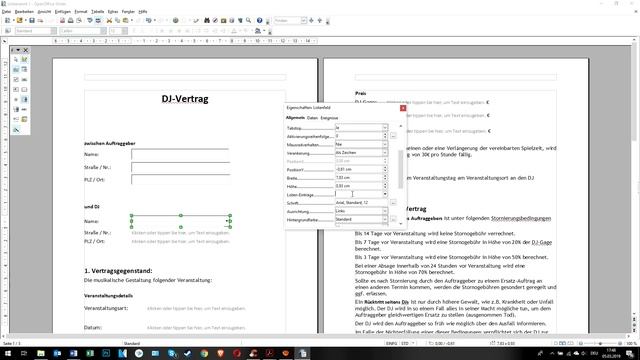Click the List box control in form toolbar

pos(24,99)
